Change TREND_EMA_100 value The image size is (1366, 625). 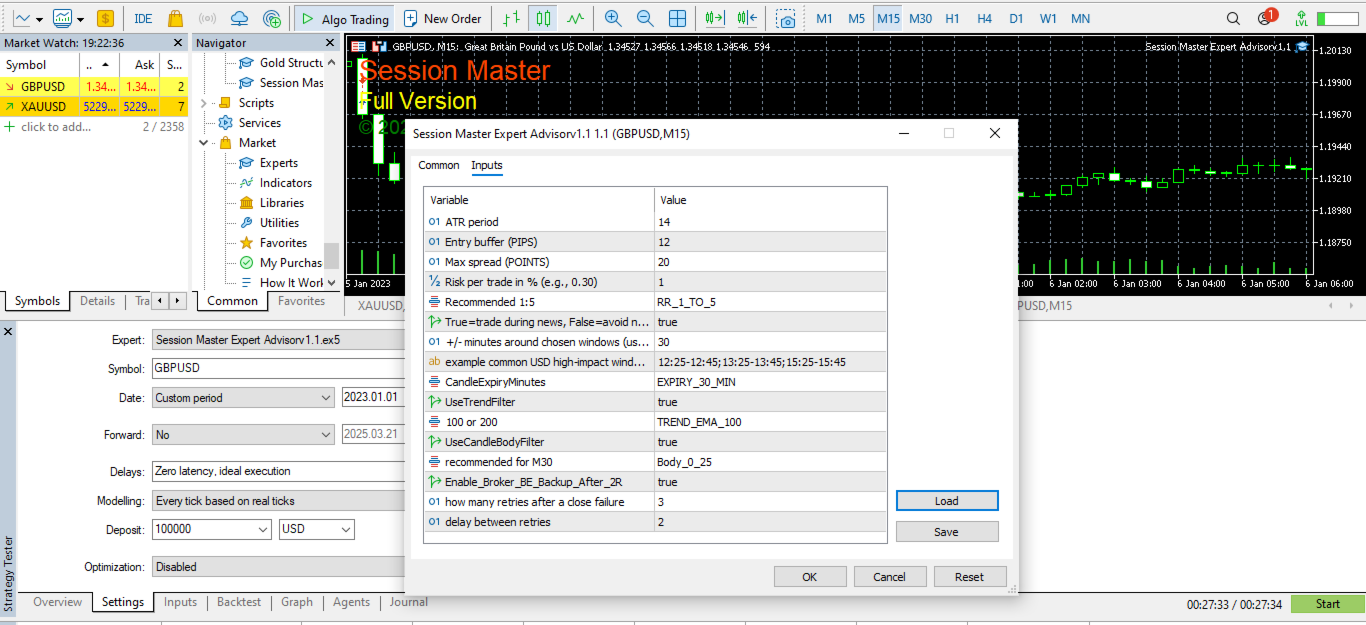click(x=770, y=422)
